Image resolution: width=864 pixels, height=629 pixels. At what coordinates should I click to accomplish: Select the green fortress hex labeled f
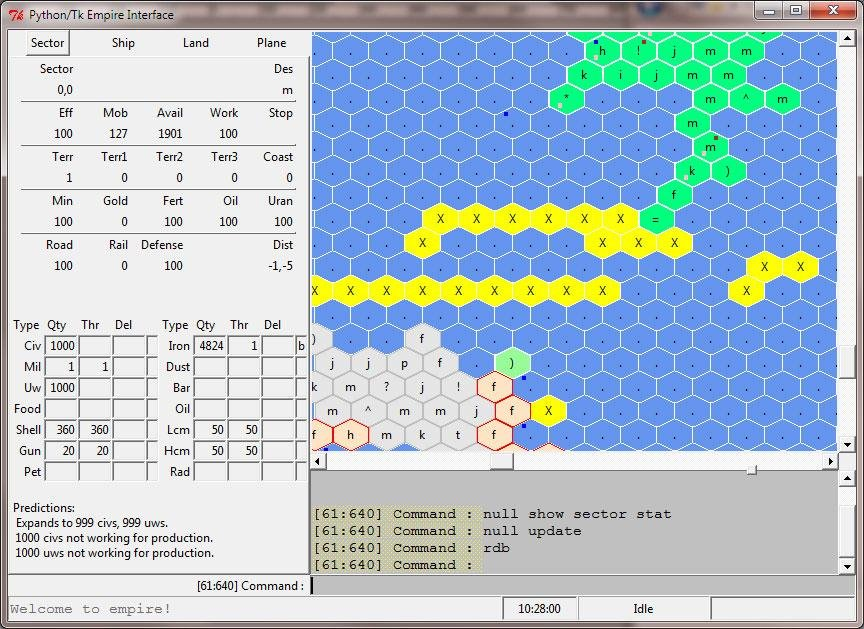coord(673,193)
